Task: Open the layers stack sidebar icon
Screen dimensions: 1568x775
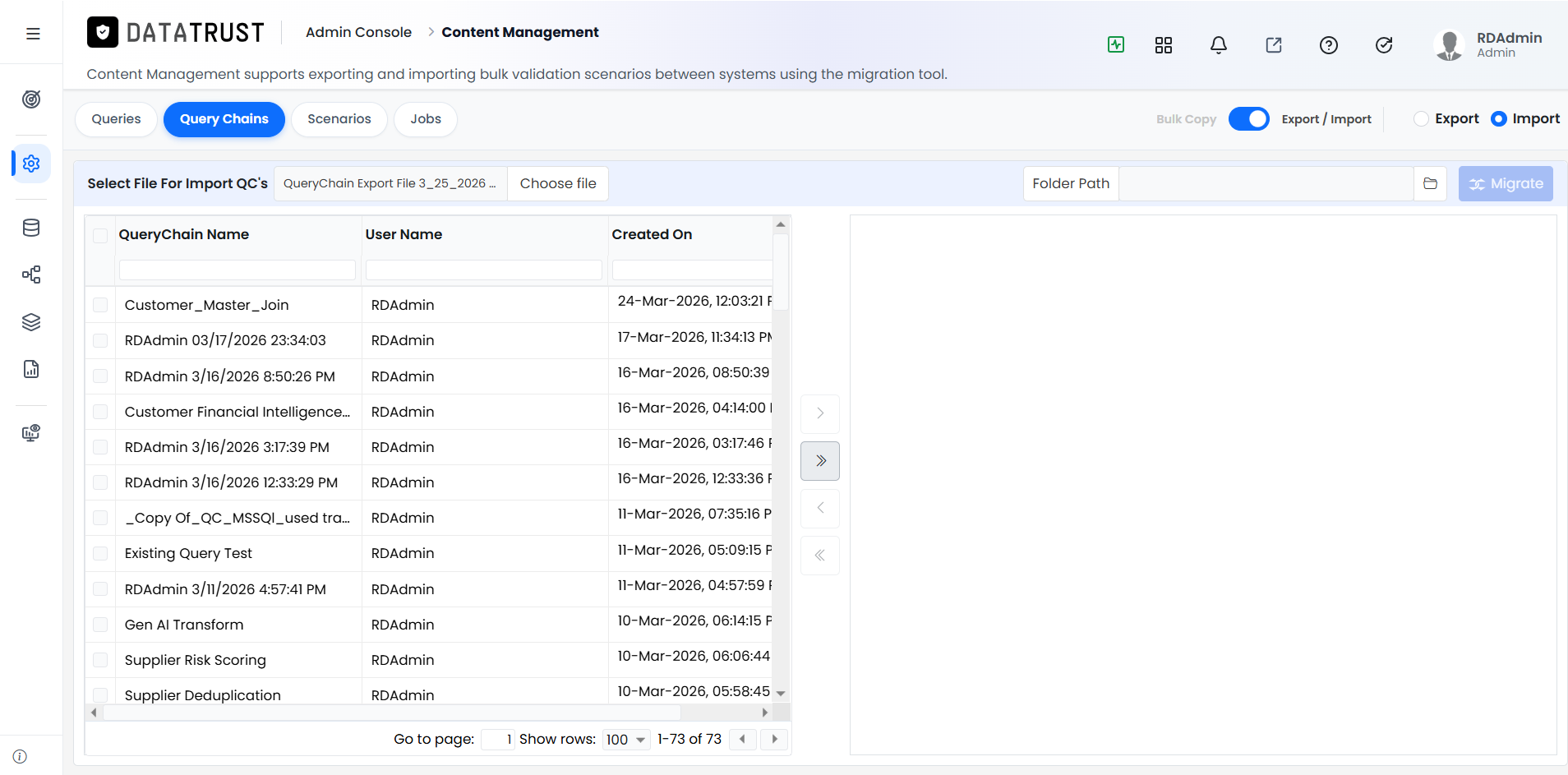Action: (x=31, y=322)
